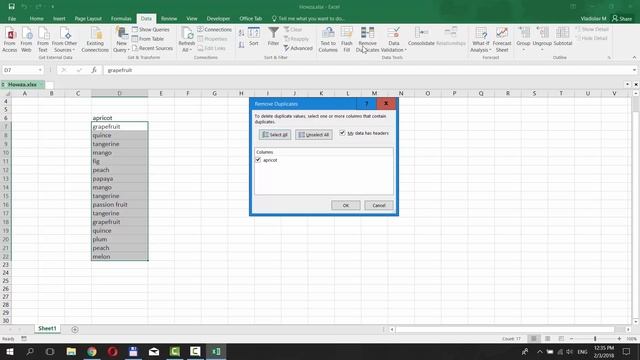Click the Select All button
640x360 pixels.
coord(275,135)
